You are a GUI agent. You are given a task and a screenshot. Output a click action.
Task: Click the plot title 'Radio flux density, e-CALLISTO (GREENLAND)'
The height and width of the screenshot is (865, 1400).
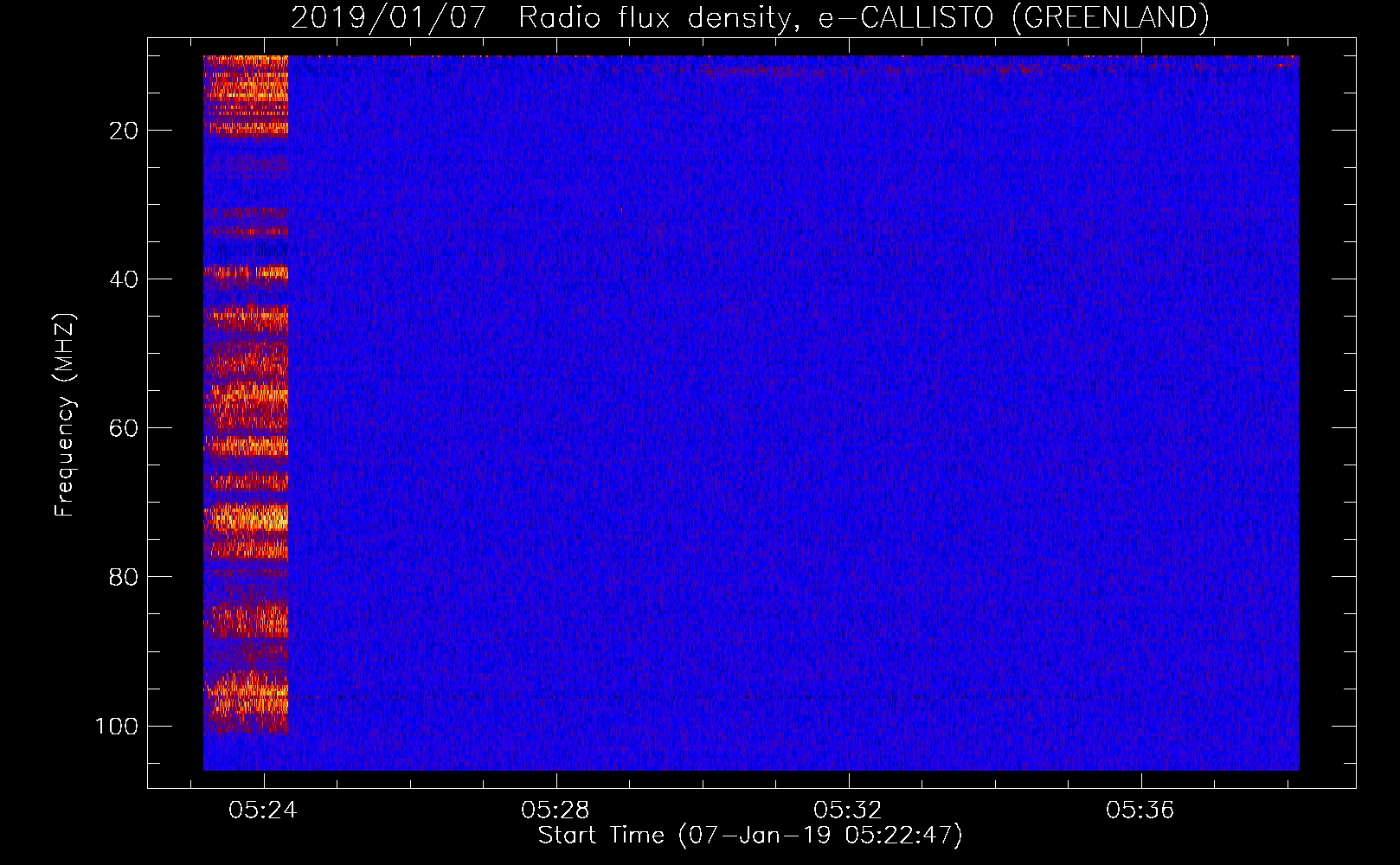coord(863,17)
